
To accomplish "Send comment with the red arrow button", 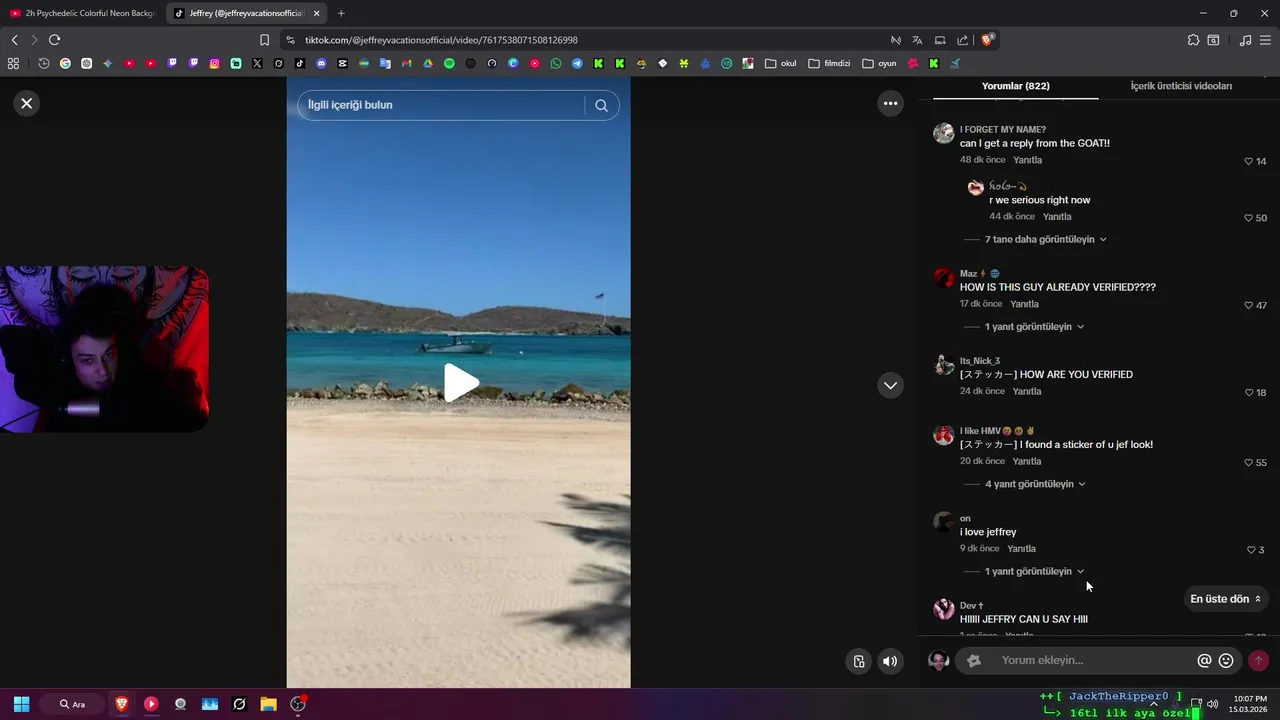I will pyautogui.click(x=1259, y=661).
